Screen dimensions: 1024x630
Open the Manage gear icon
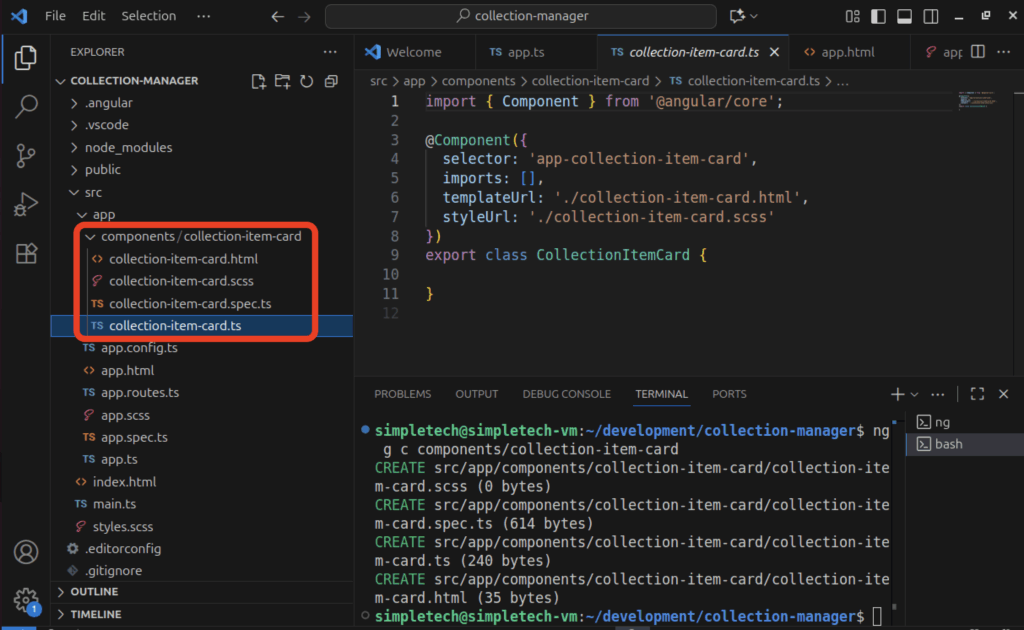point(27,599)
